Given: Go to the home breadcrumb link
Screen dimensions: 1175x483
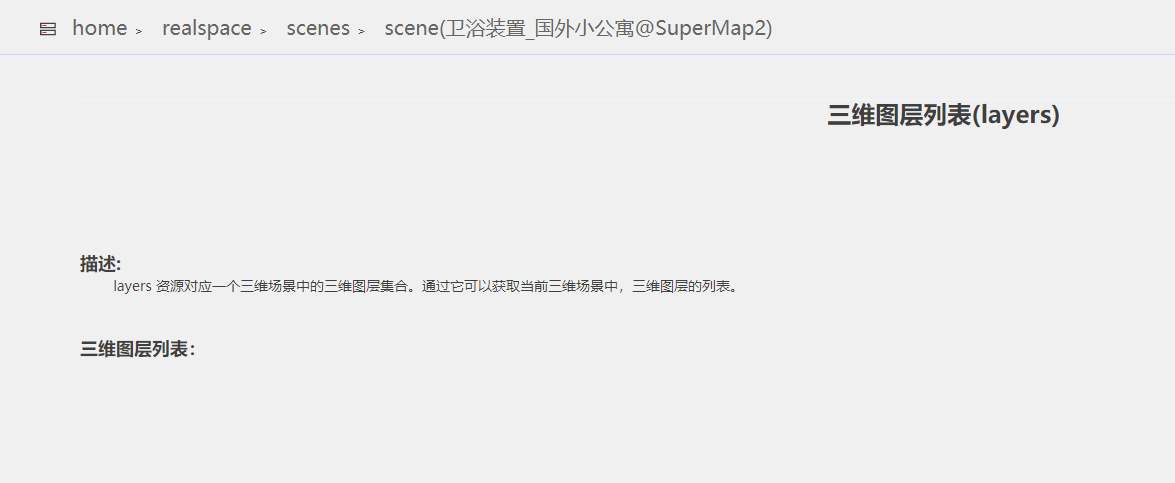Looking at the screenshot, I should (x=100, y=28).
